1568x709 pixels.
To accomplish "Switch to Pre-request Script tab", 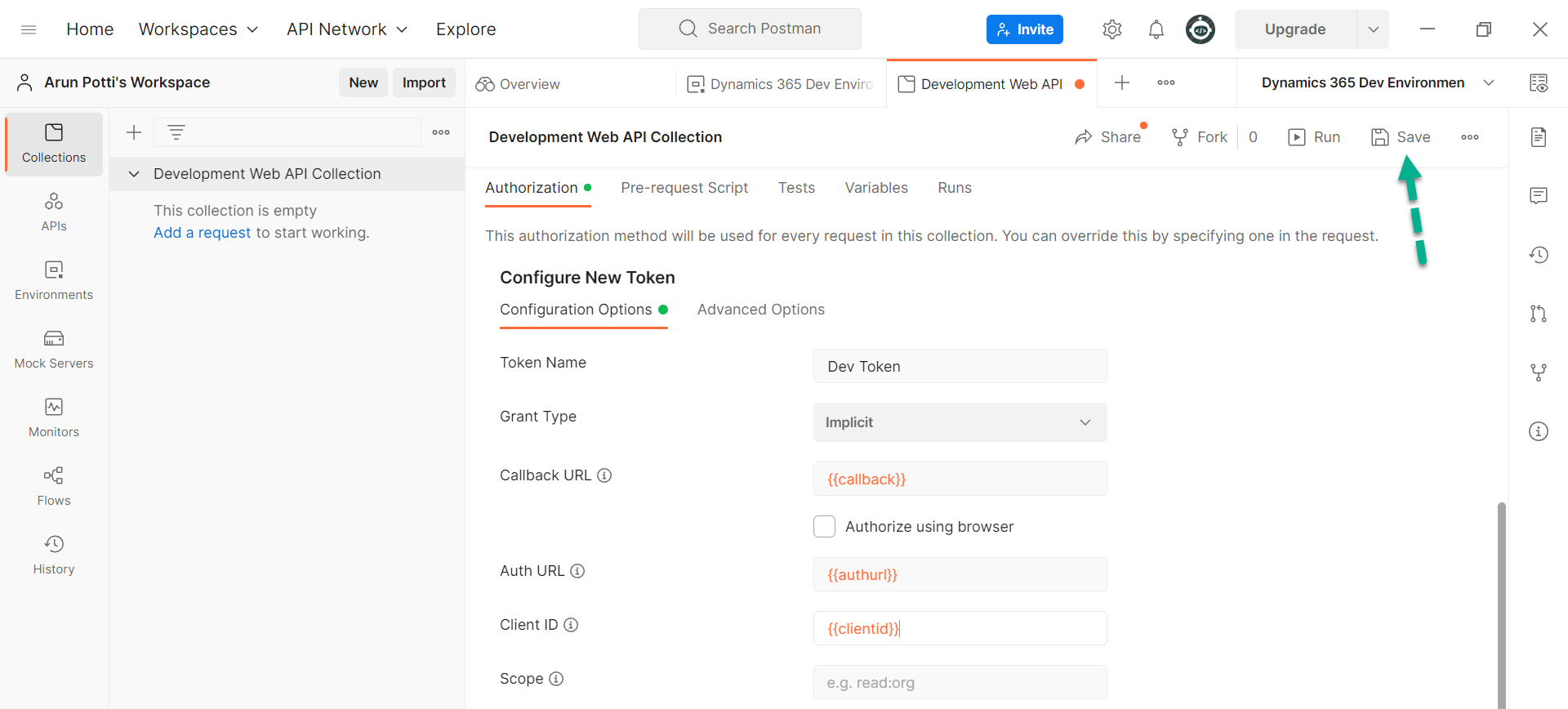I will [684, 188].
